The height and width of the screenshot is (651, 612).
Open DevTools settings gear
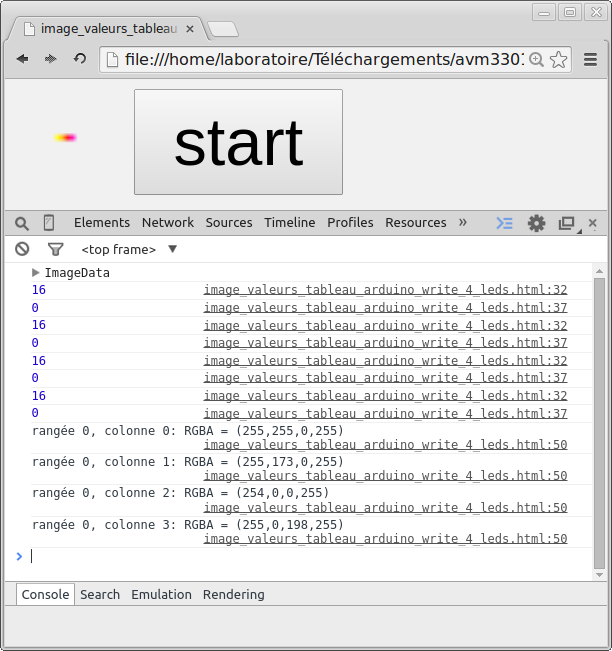click(537, 223)
